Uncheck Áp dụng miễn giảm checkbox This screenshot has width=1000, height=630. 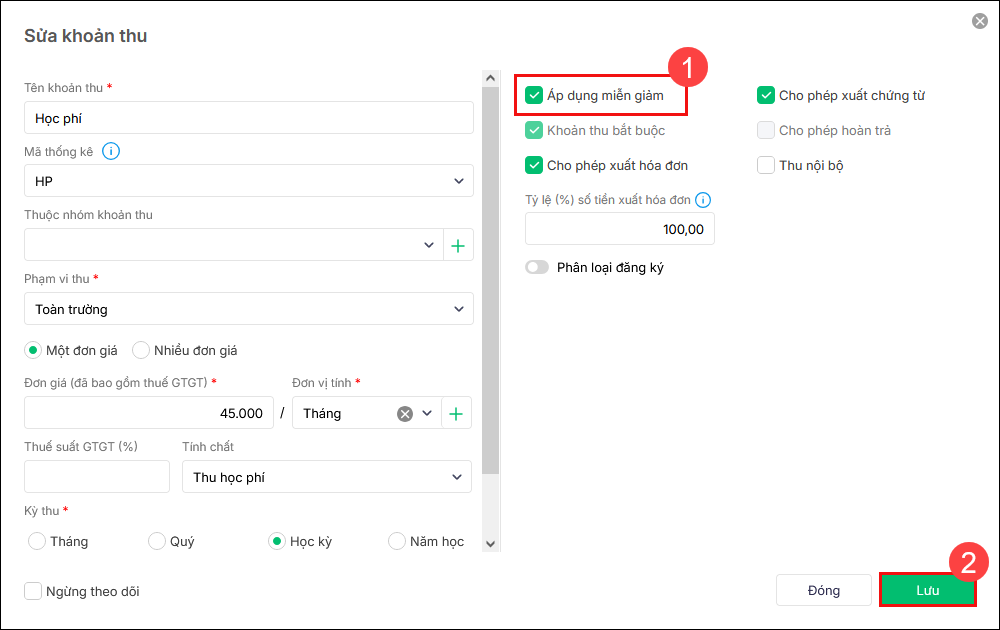[534, 96]
